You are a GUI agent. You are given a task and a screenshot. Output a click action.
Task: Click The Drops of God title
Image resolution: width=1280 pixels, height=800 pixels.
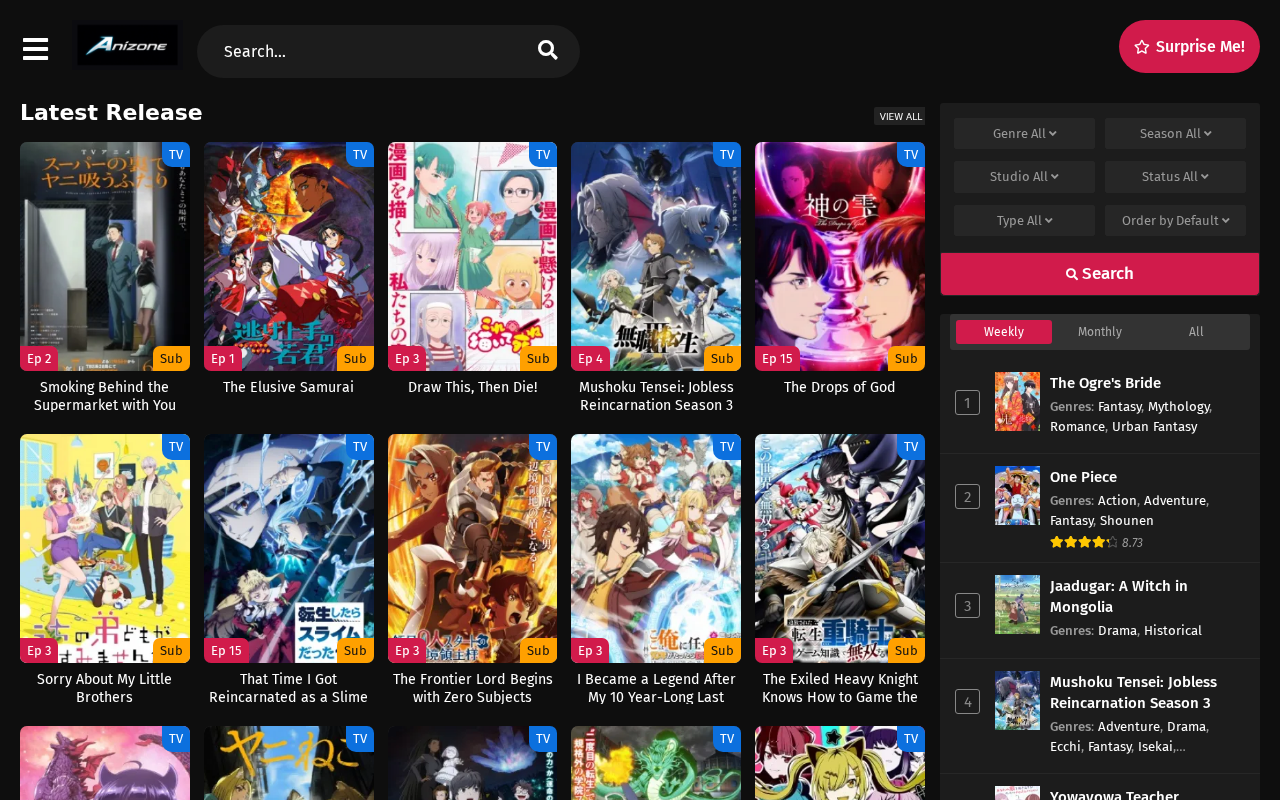(x=840, y=387)
